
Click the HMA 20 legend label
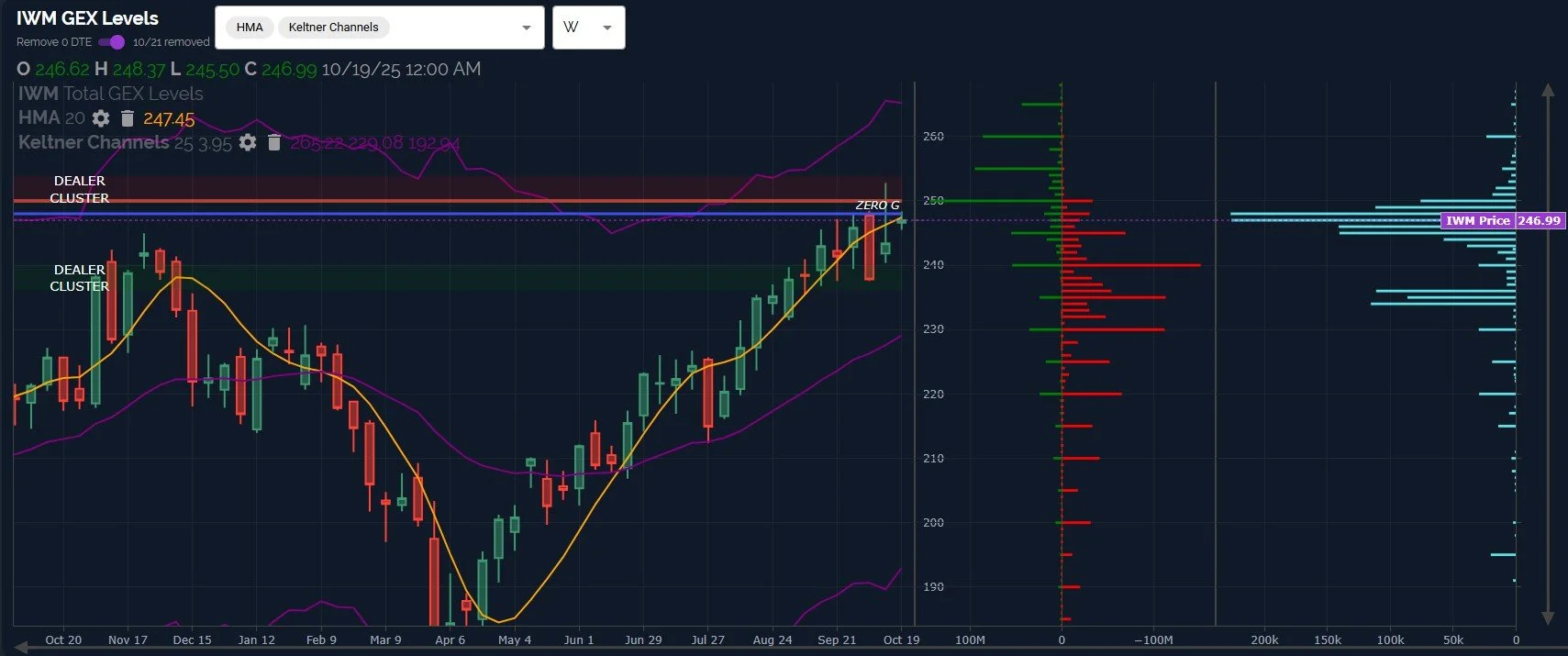coord(51,118)
